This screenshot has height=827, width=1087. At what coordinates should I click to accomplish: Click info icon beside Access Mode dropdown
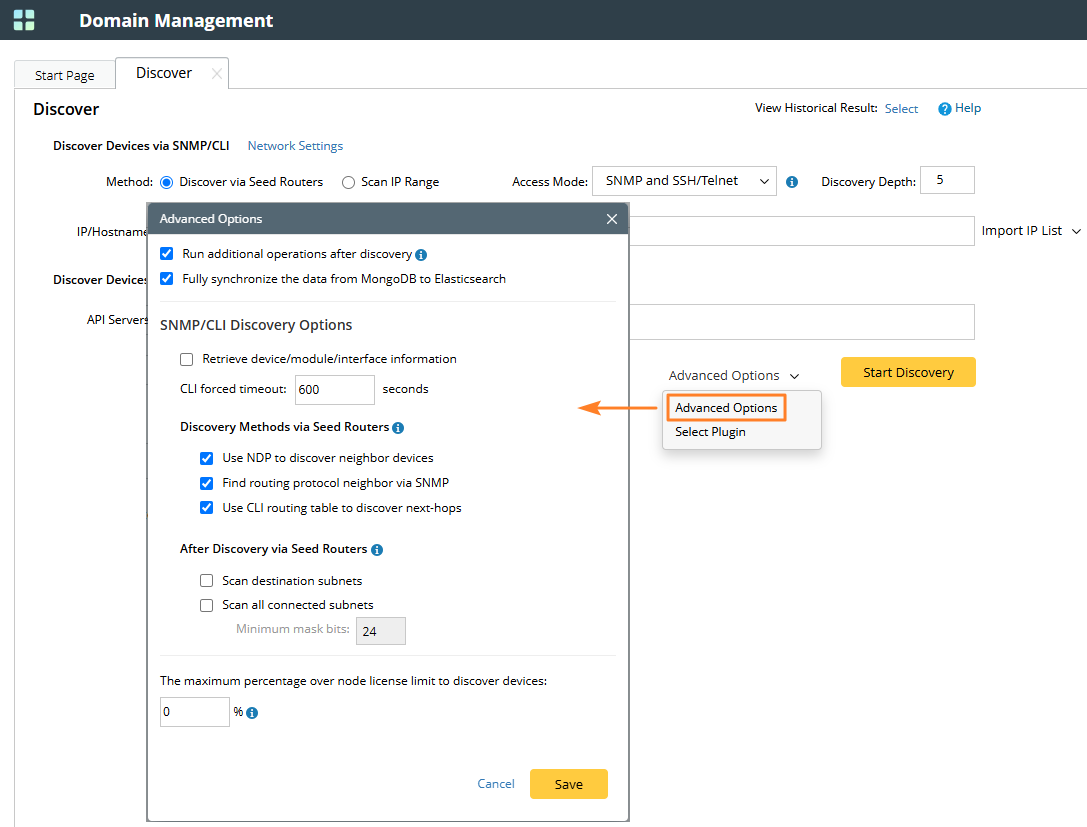pyautogui.click(x=792, y=182)
